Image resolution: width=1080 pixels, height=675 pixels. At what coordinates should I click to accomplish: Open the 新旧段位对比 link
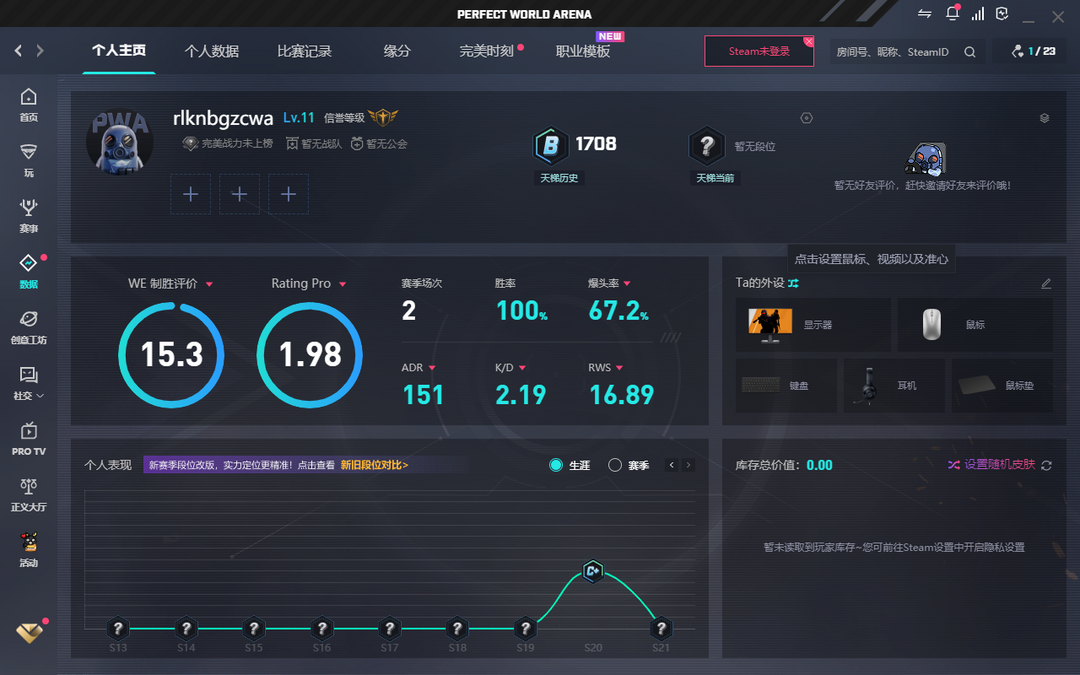coord(374,465)
